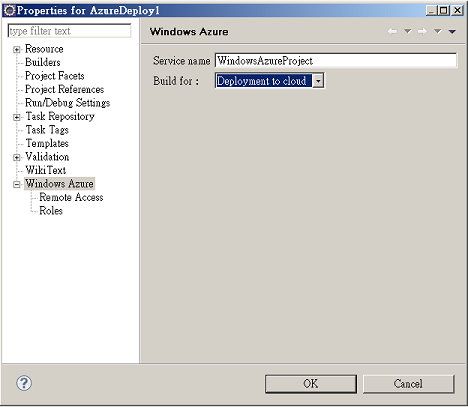Focus the type filter text field

[69, 31]
